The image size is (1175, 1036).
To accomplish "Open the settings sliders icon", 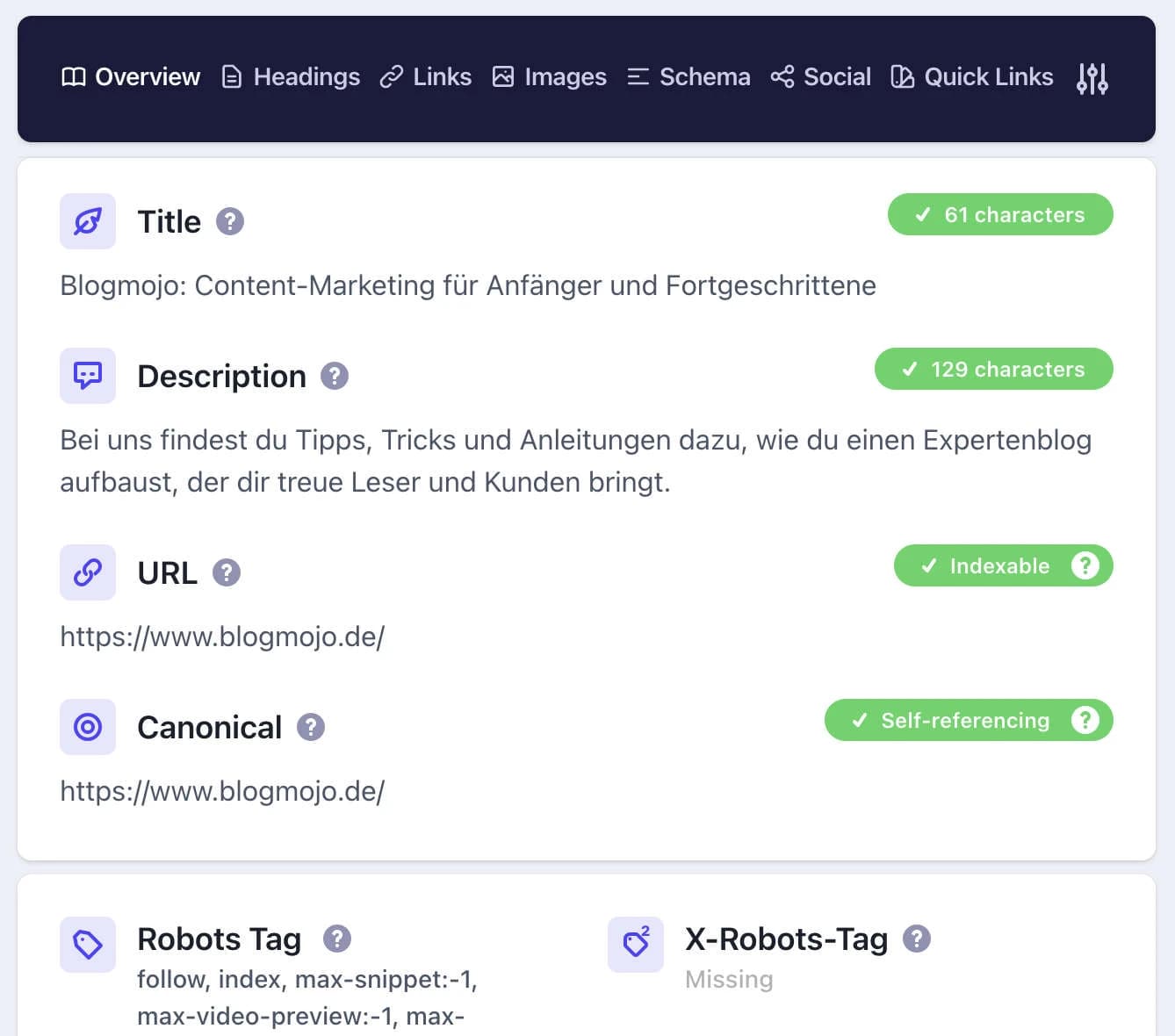I will coord(1092,78).
